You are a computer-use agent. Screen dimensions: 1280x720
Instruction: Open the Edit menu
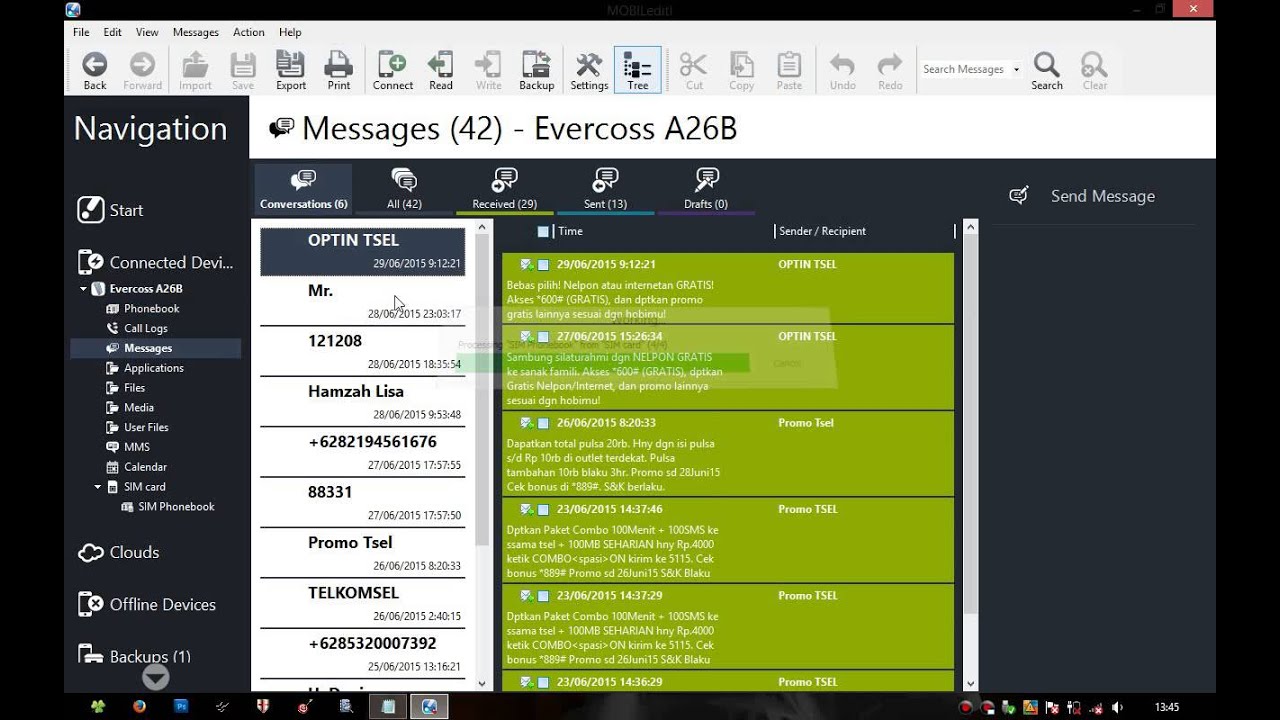(113, 32)
